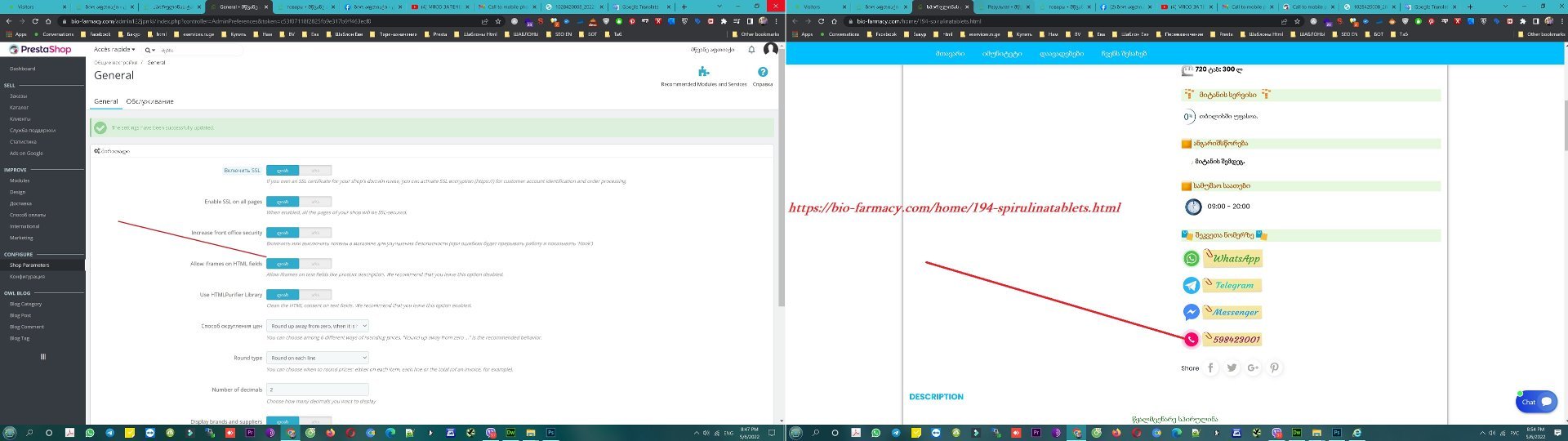Image resolution: width=1568 pixels, height=441 pixels.
Task: Set Включить SSL to No
Action: pyautogui.click(x=315, y=170)
